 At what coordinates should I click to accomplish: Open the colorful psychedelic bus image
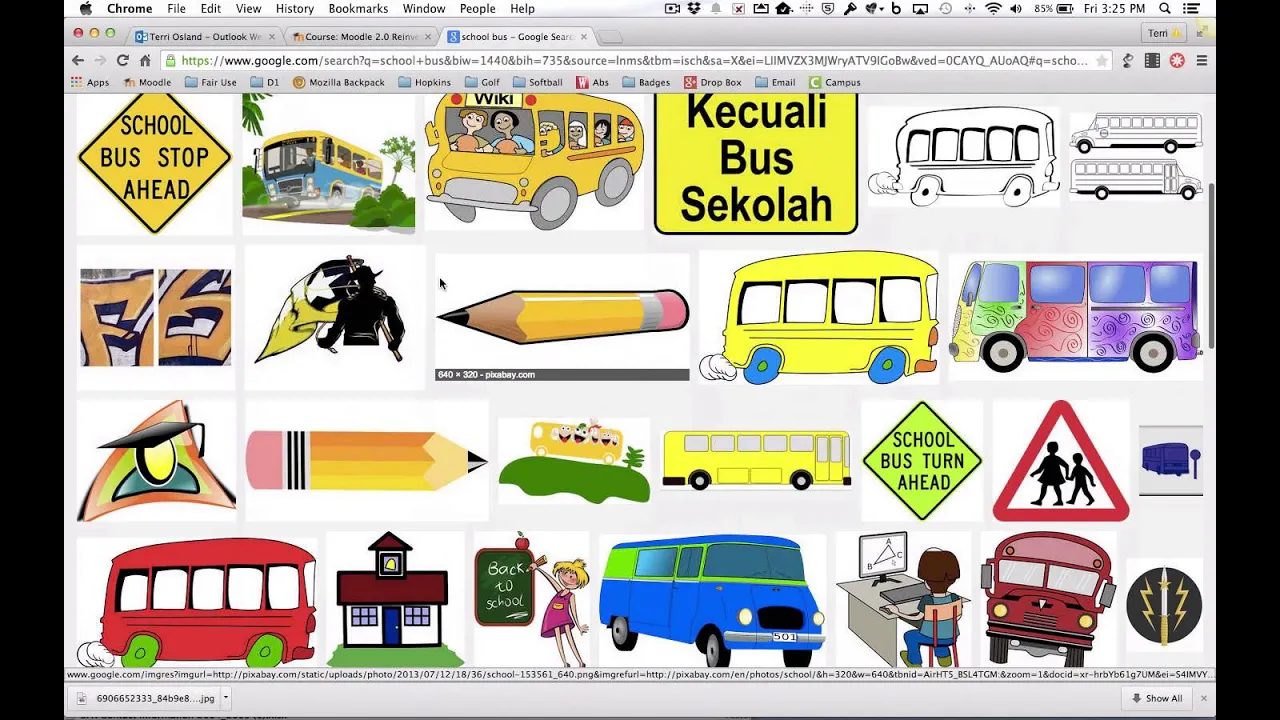click(x=1075, y=317)
